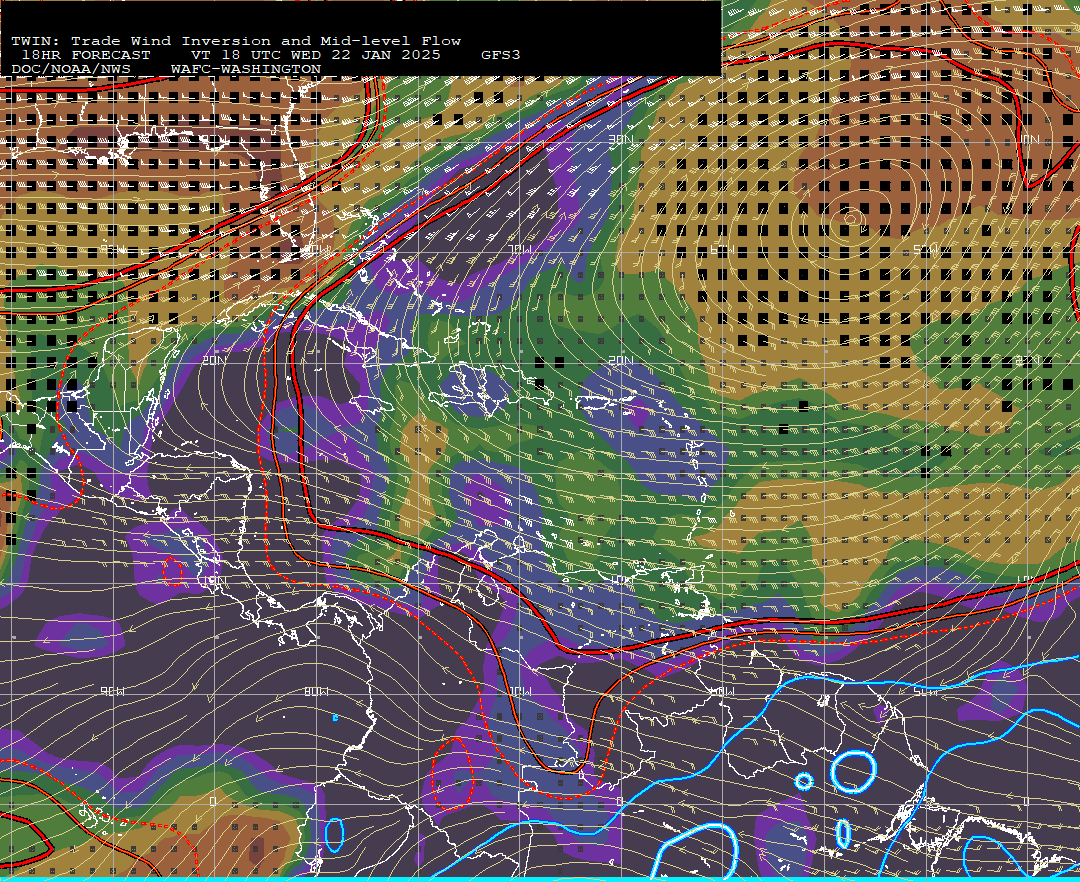Click the "WAFC-WASHINGTON" label
Viewport: 1080px width, 882px height.
click(x=245, y=70)
